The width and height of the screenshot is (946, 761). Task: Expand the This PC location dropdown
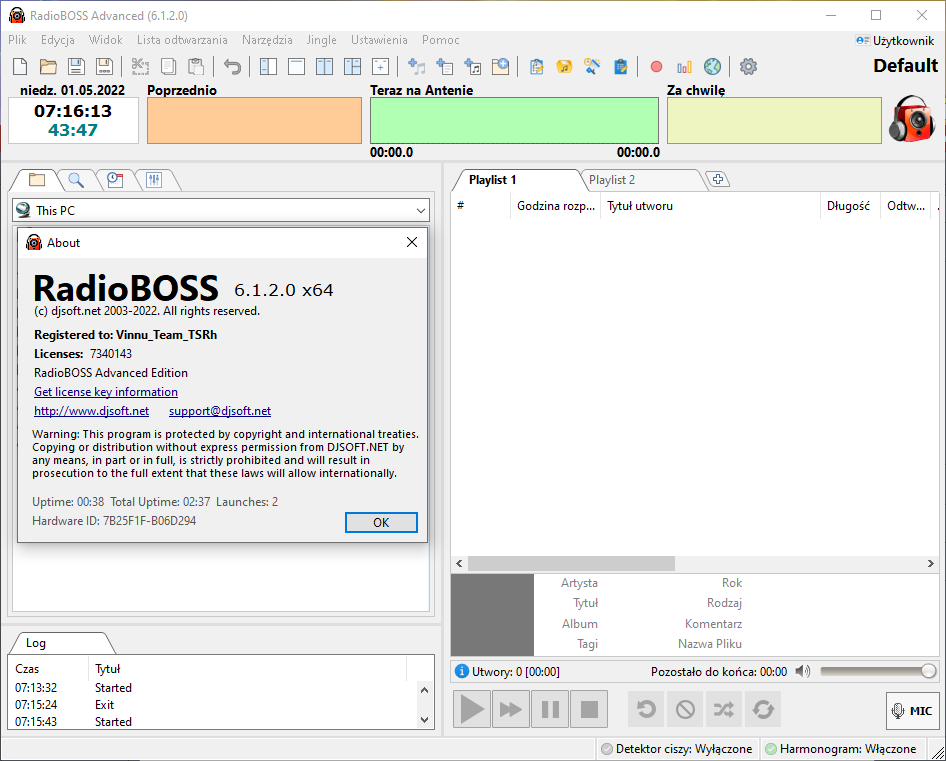[x=421, y=211]
